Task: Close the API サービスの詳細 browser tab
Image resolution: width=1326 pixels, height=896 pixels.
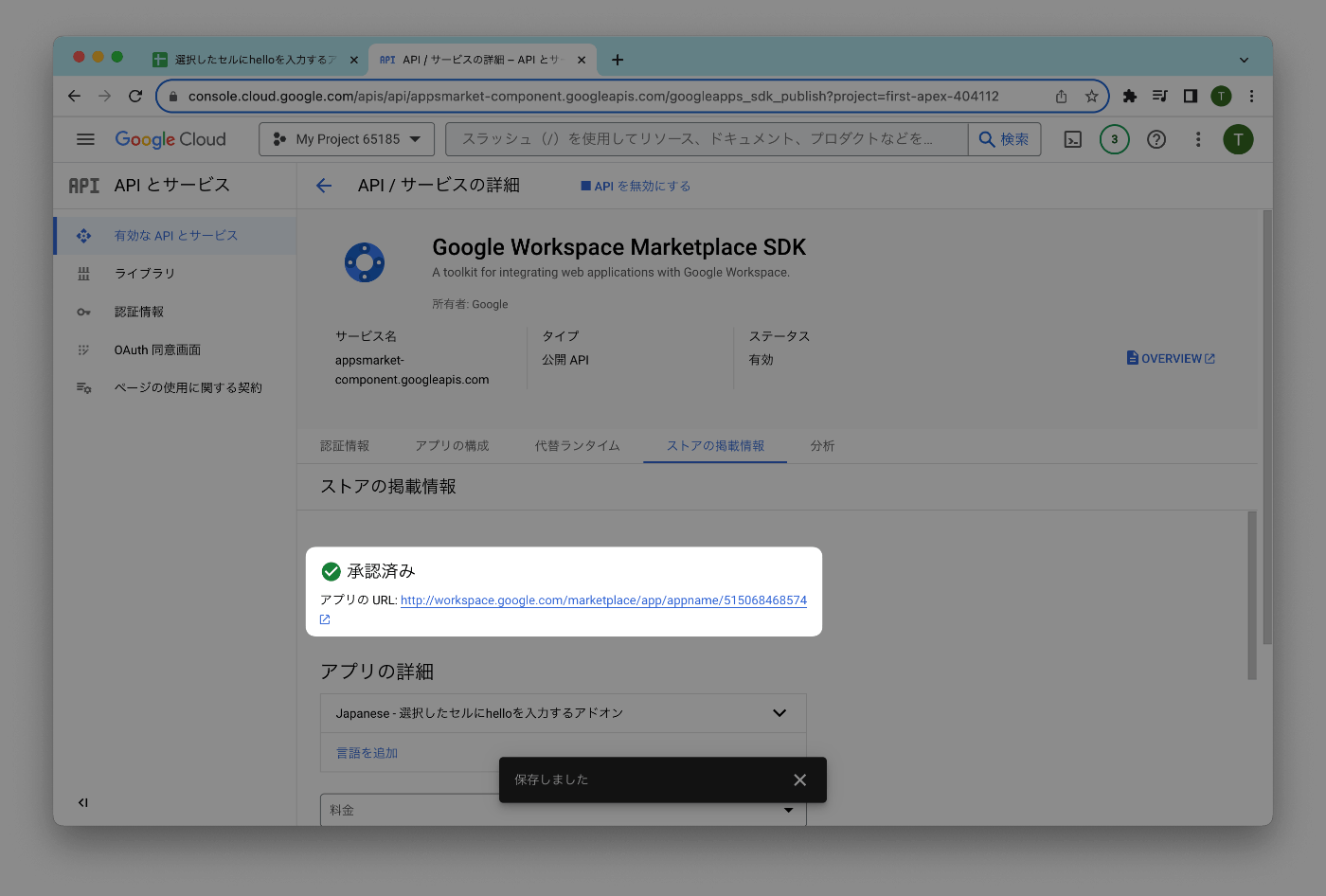Action: click(581, 60)
